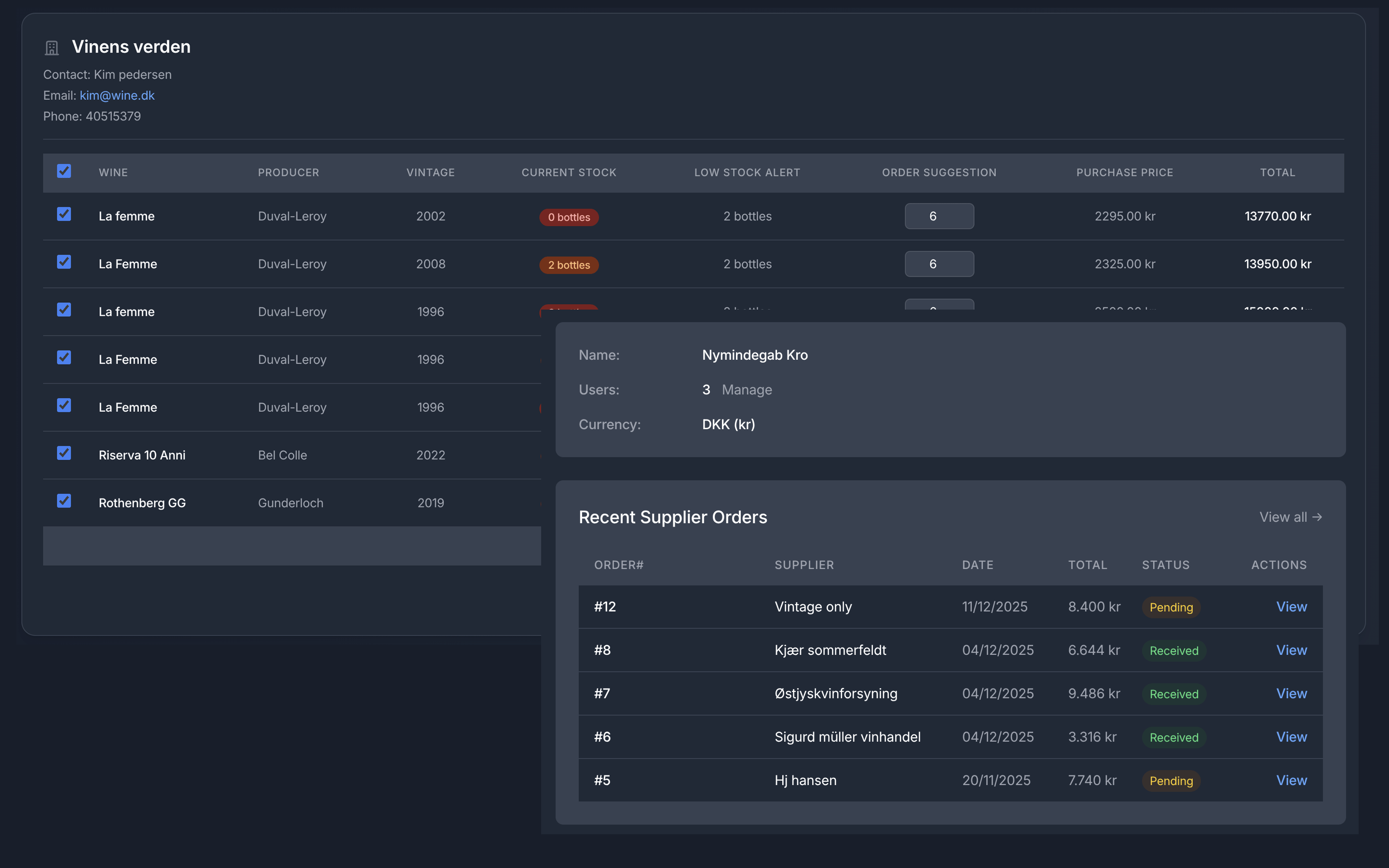
Task: Open View all supplier orders link
Action: pos(1291,517)
